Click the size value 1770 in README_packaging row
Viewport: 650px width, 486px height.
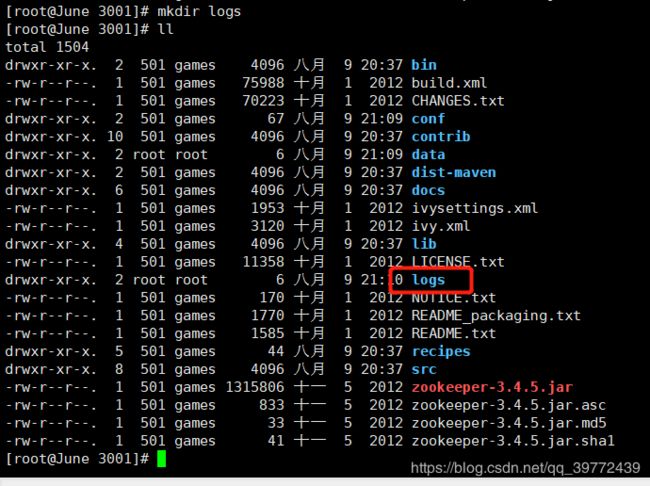267,316
